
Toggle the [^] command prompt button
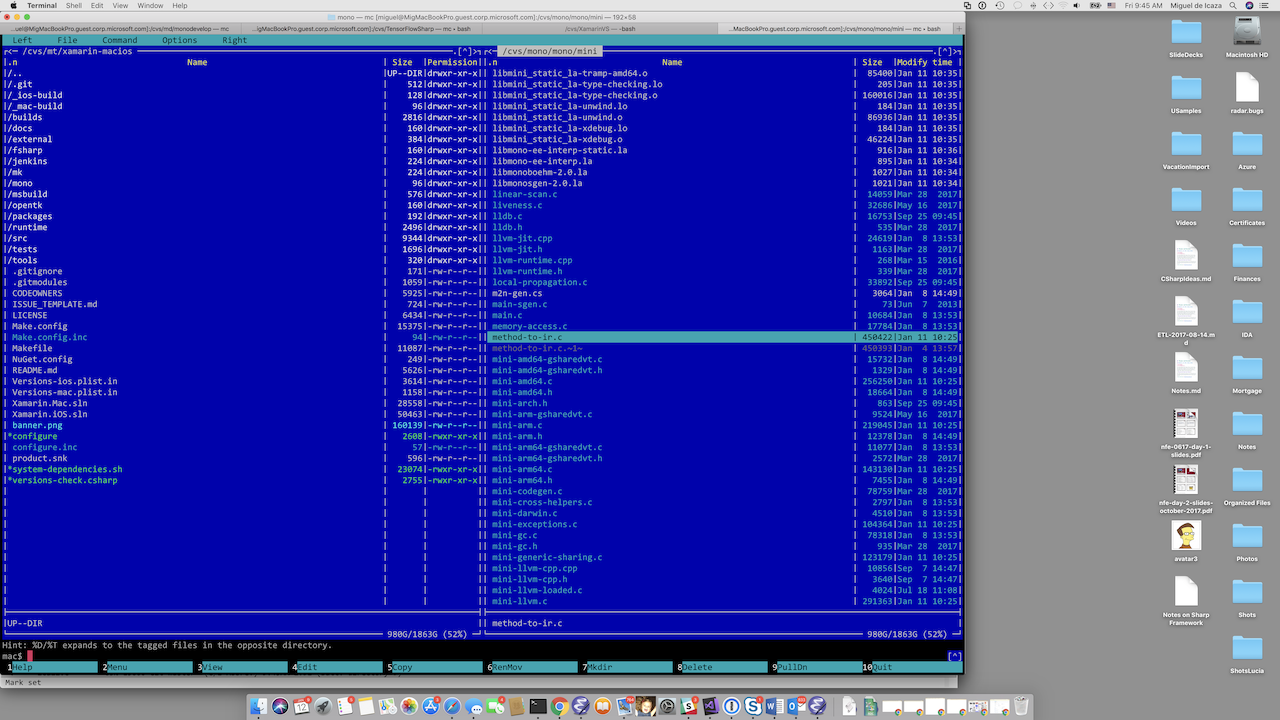click(x=954, y=656)
